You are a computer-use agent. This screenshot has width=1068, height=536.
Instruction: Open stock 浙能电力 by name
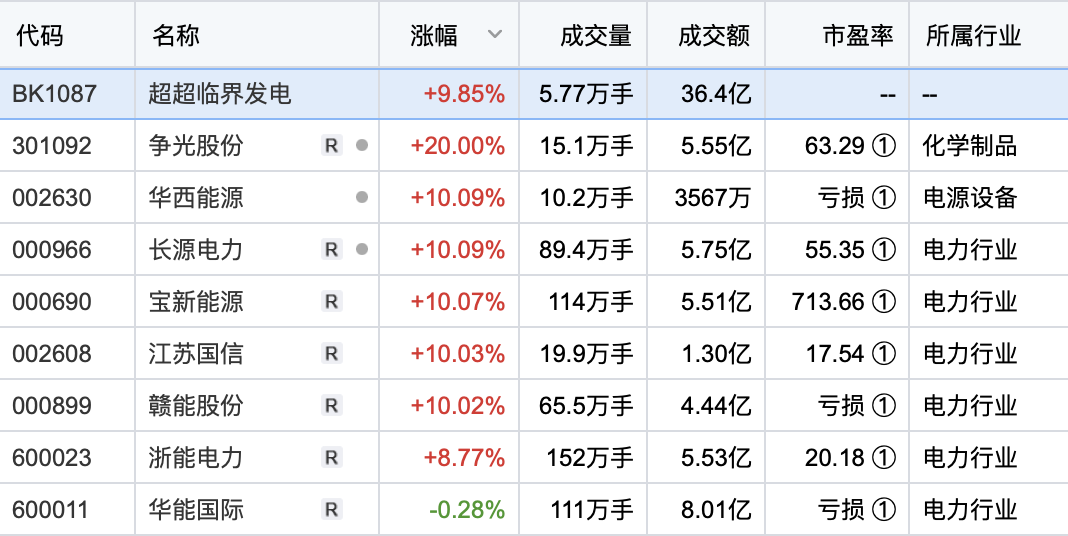click(196, 458)
